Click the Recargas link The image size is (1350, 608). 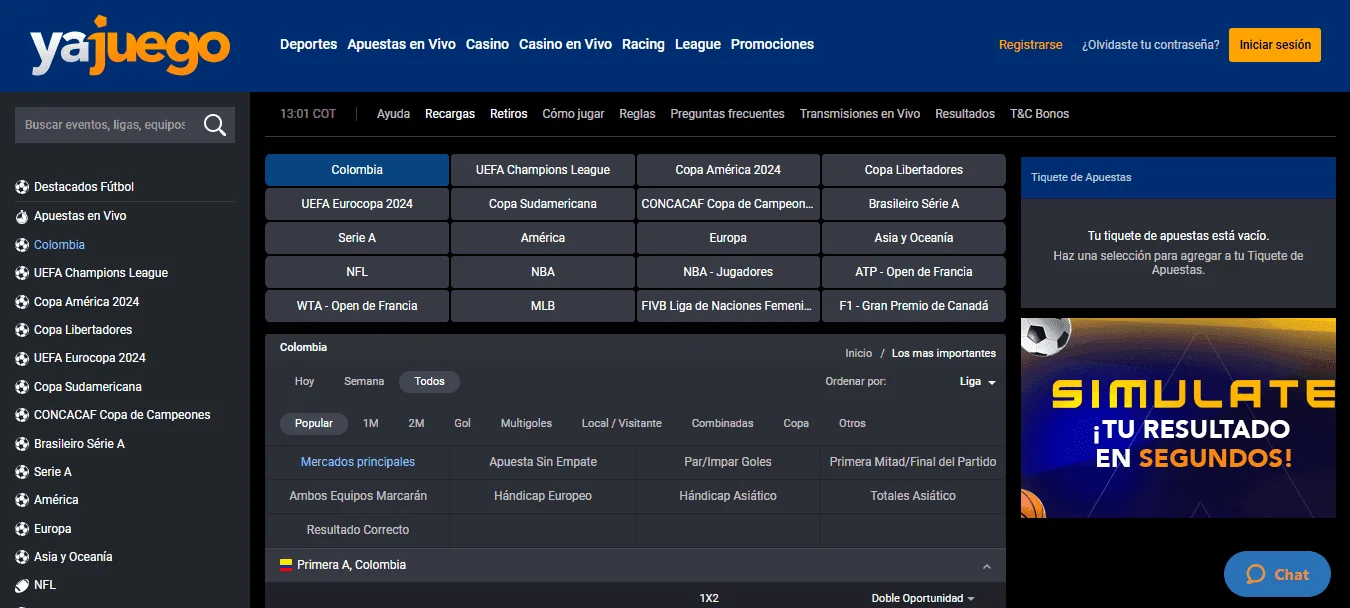(x=450, y=114)
